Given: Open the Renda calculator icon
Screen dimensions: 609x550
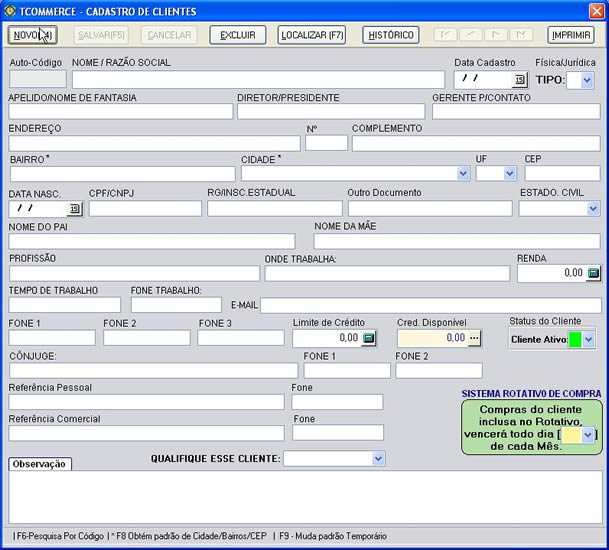Looking at the screenshot, I should point(593,273).
